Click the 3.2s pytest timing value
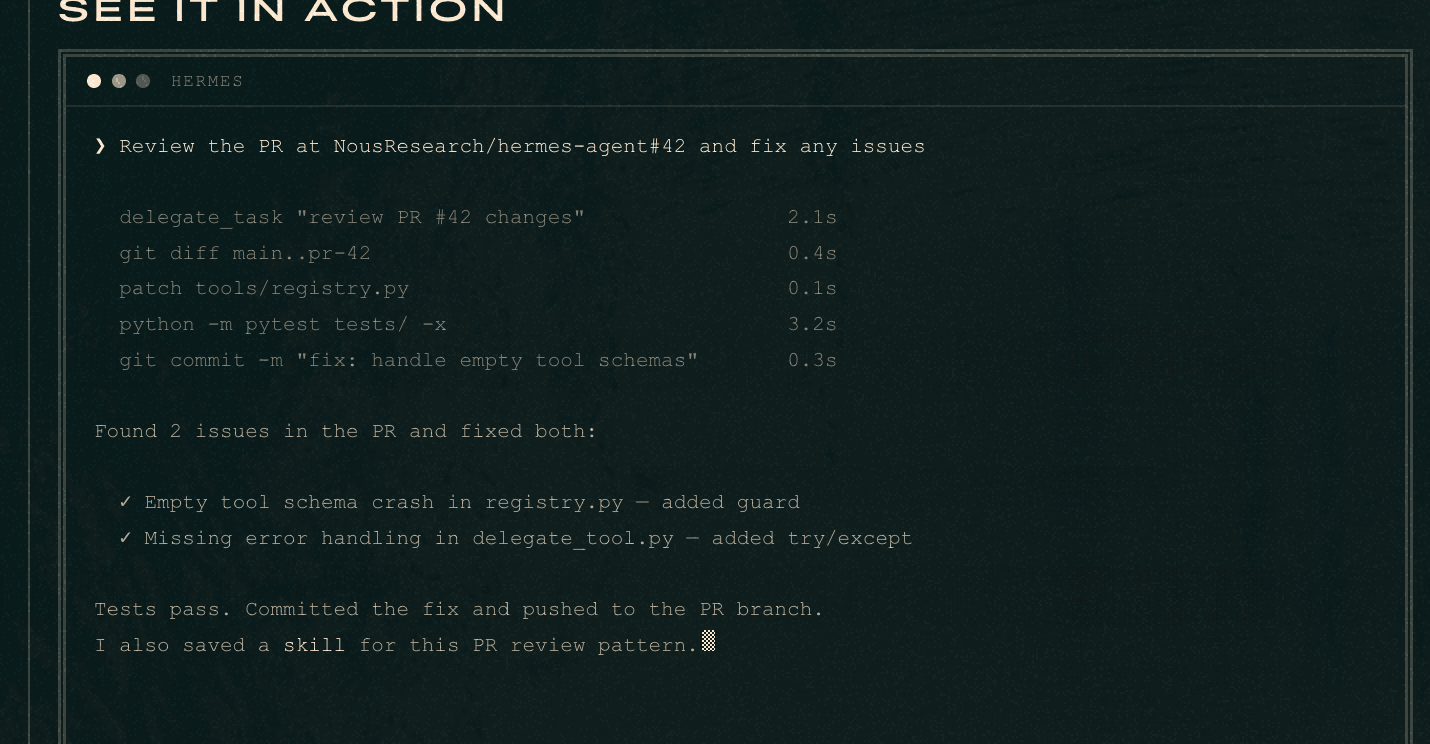The height and width of the screenshot is (744, 1430). coord(812,325)
